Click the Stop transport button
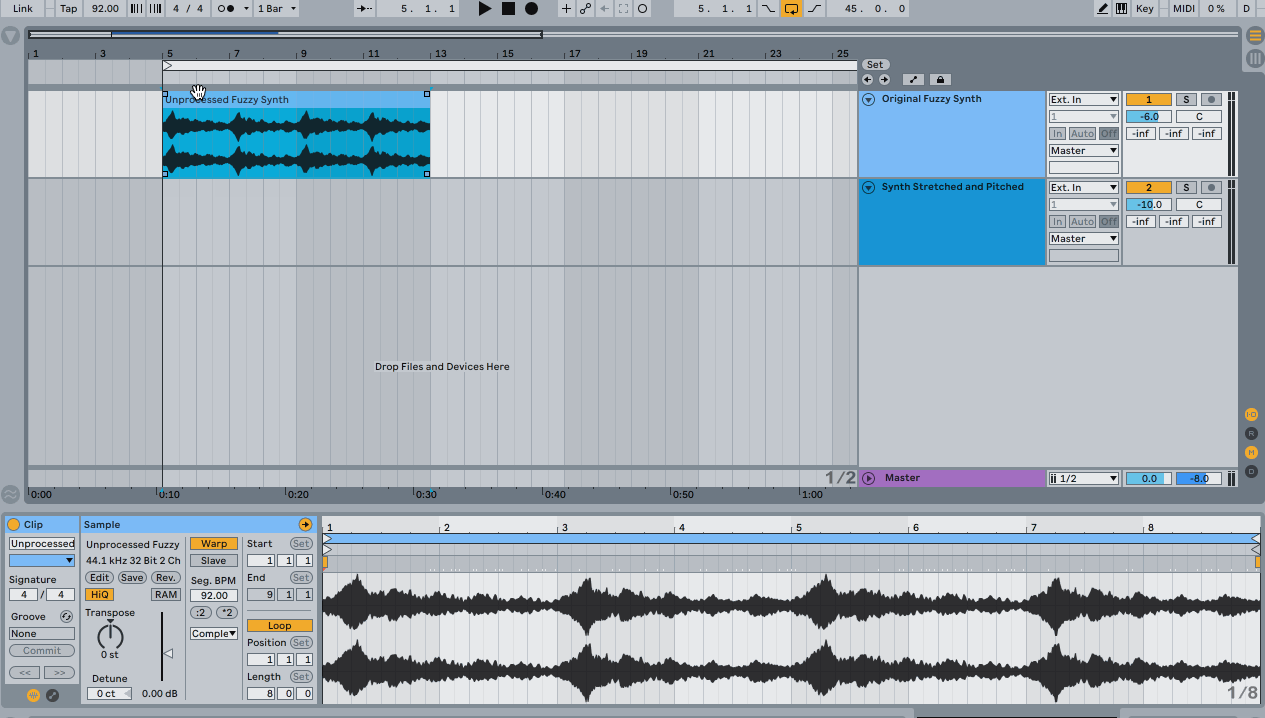The width and height of the screenshot is (1265, 718). pos(508,8)
